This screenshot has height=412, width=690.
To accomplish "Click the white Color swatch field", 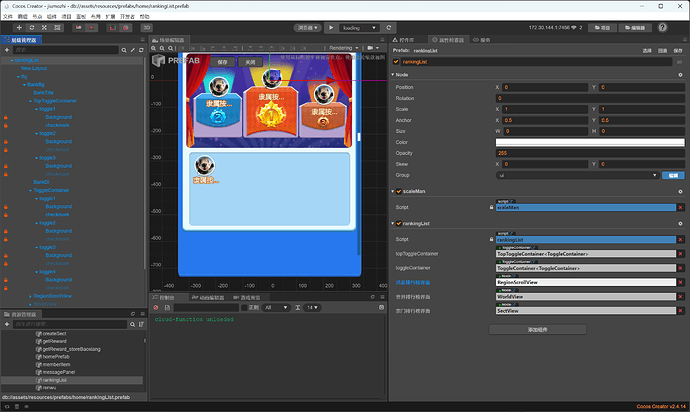I will click(589, 142).
